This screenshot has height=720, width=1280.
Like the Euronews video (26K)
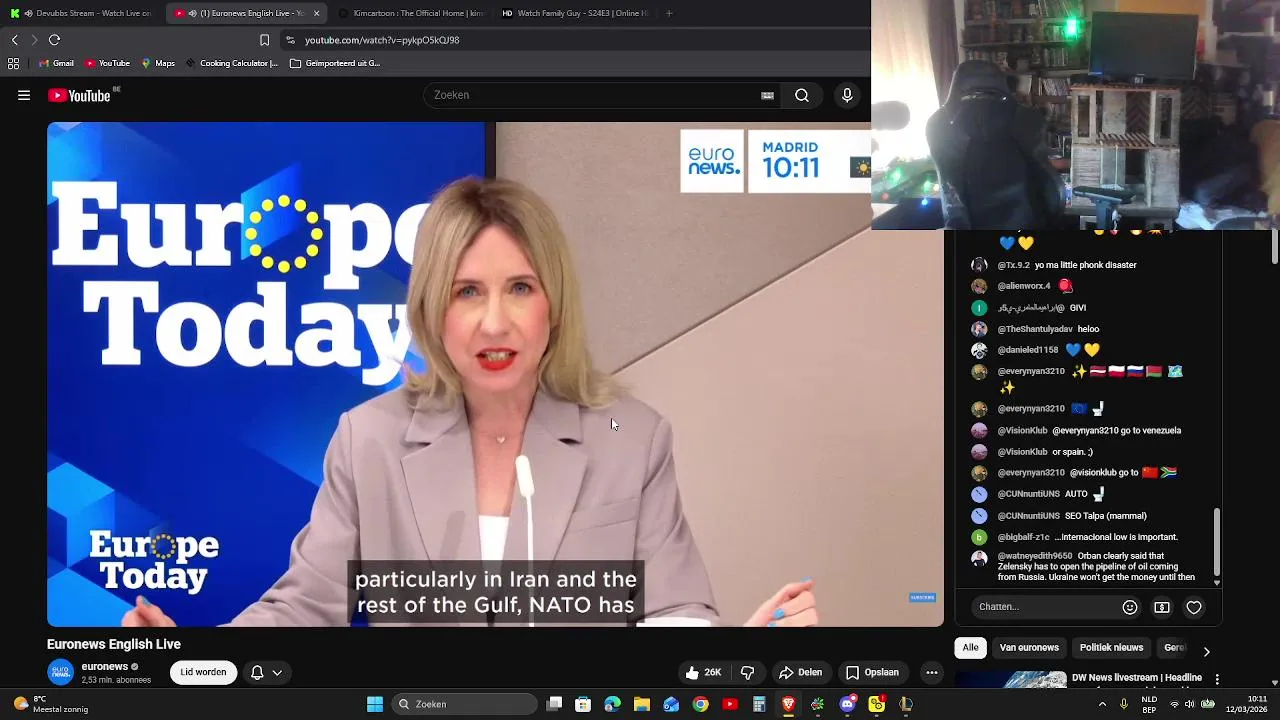point(704,672)
